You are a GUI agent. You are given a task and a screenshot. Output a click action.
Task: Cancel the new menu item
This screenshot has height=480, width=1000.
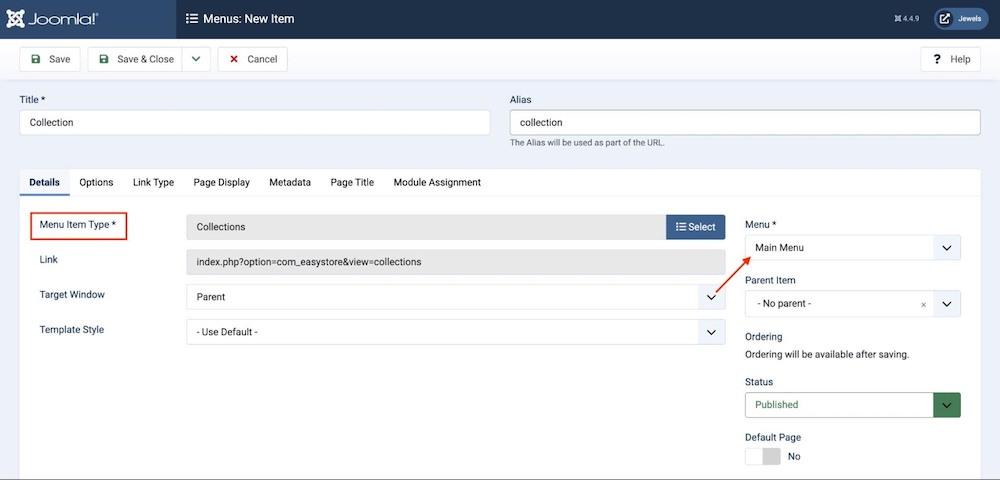point(252,59)
